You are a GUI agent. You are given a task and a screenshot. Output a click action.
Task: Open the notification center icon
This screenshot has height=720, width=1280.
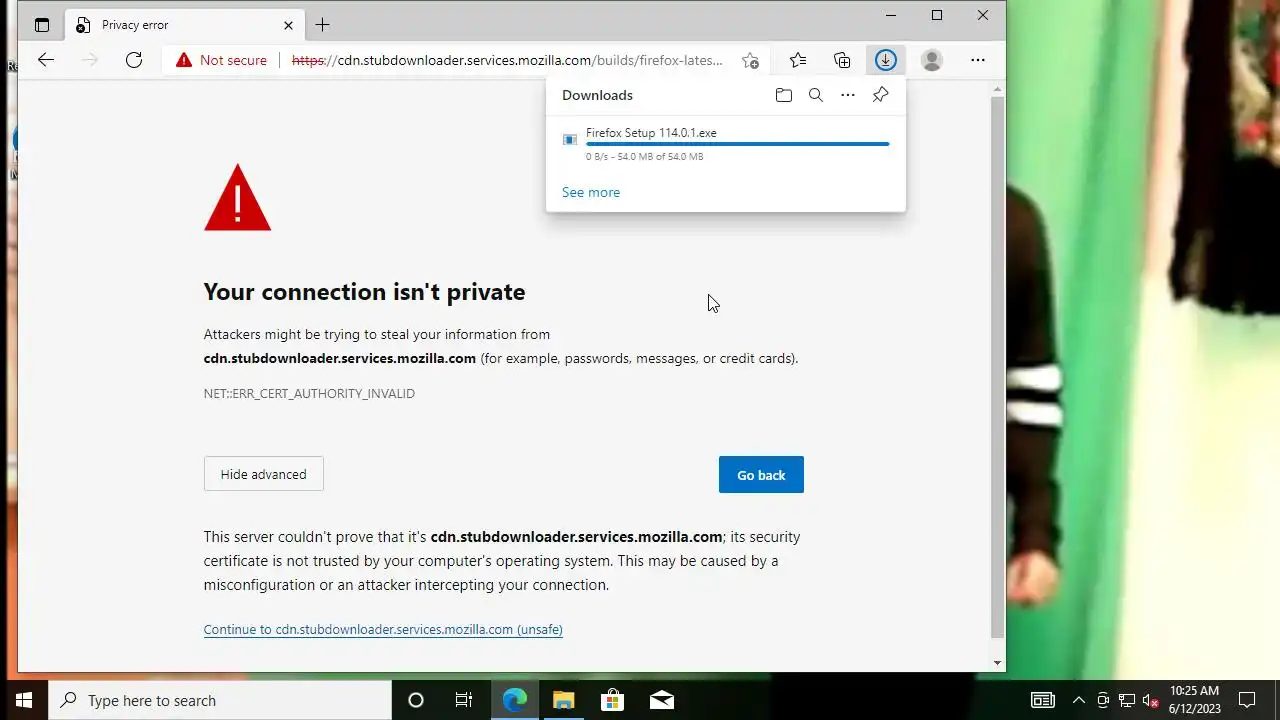(x=1247, y=700)
